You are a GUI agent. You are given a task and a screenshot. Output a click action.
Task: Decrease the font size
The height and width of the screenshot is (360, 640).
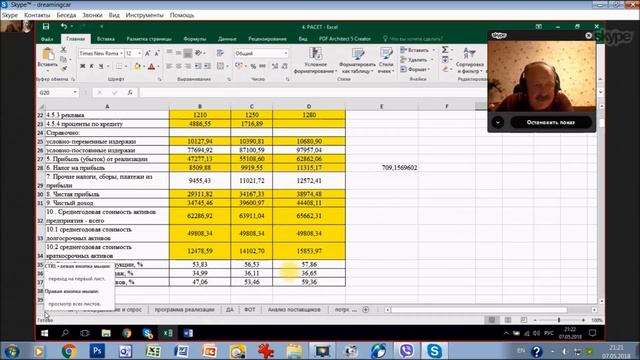click(157, 53)
